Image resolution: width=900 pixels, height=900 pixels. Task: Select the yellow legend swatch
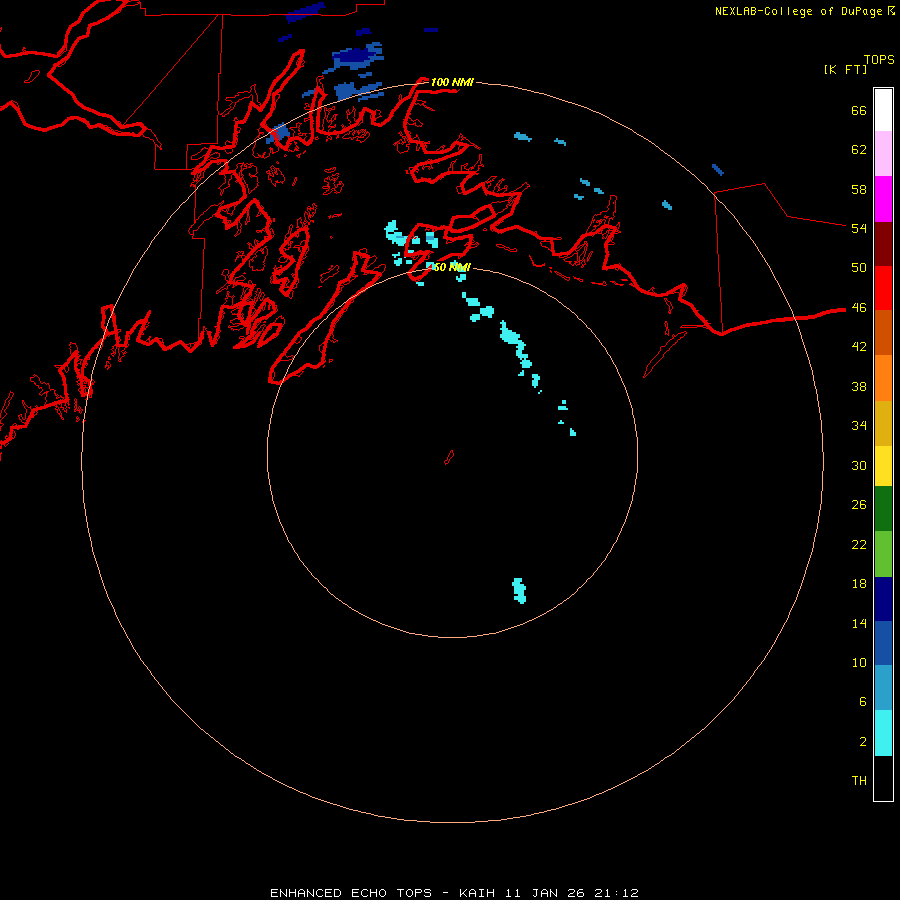(x=883, y=466)
